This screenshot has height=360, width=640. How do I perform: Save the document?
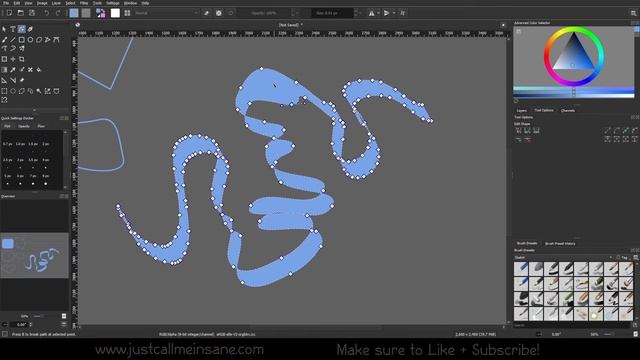coord(31,13)
